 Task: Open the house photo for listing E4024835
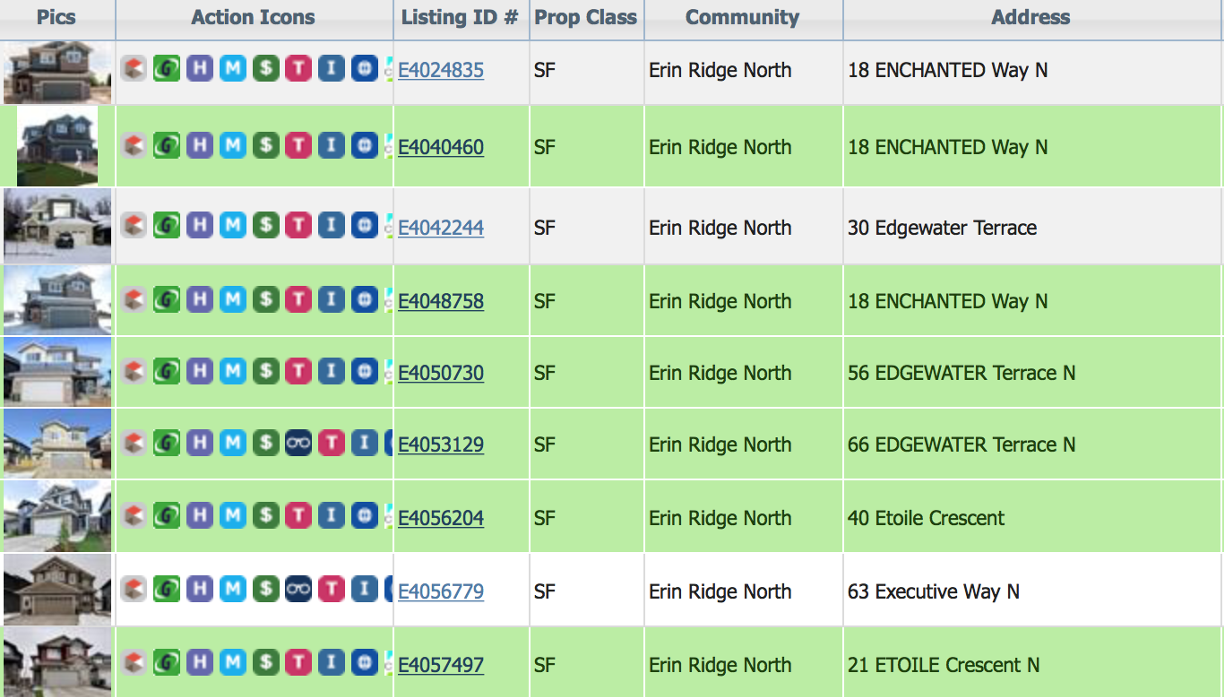[x=57, y=72]
